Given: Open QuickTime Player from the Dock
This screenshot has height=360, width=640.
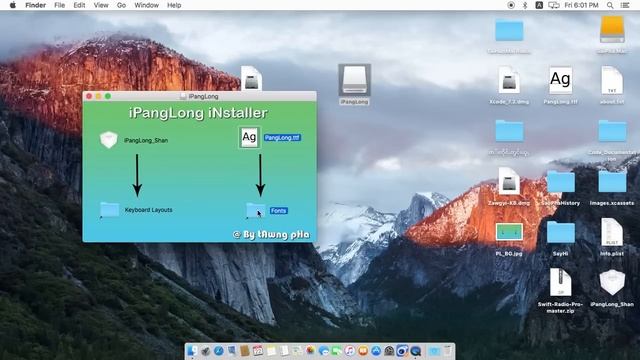Looking at the screenshot, I should [416, 351].
